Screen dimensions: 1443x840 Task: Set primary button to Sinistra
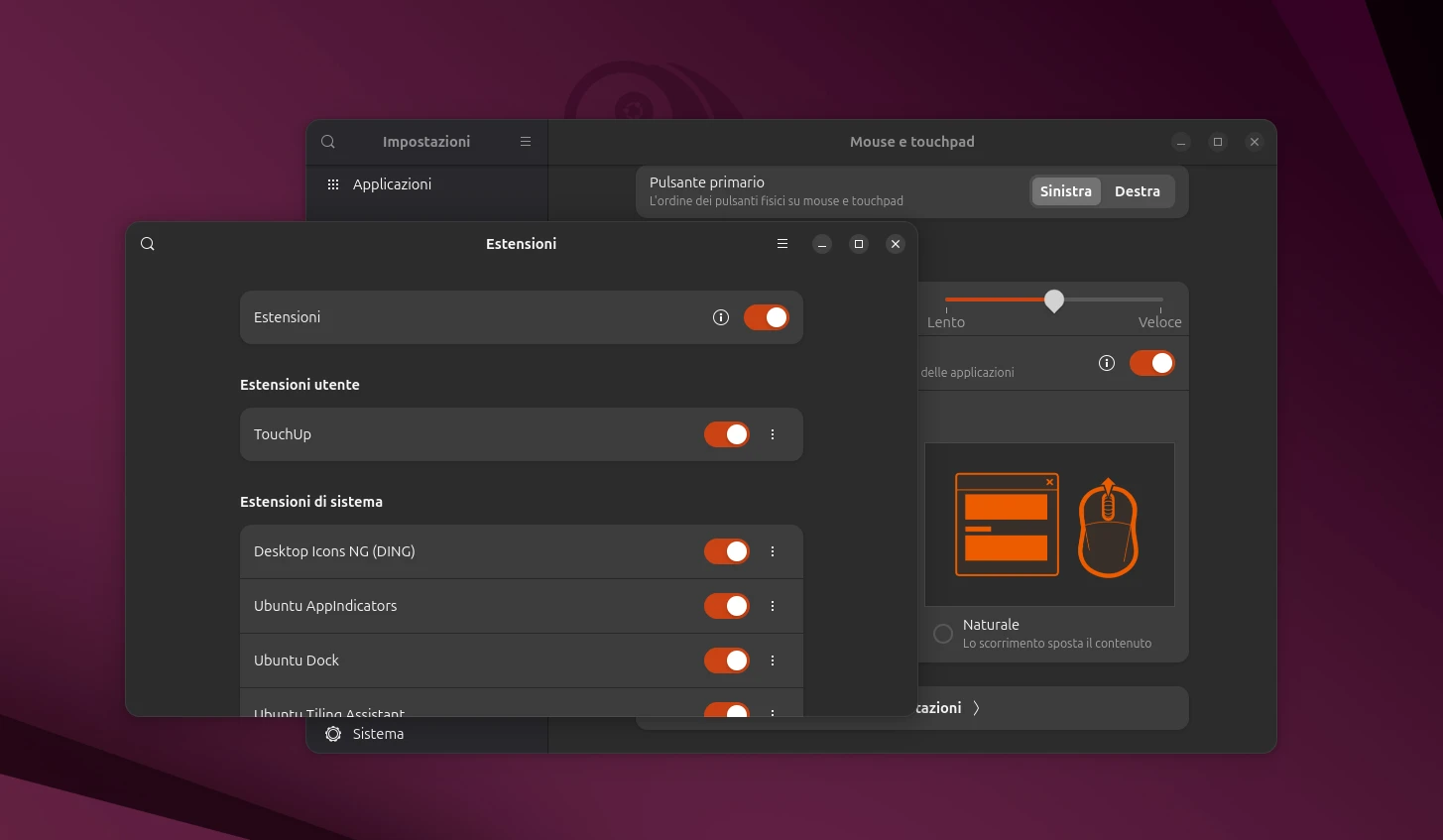coord(1065,190)
